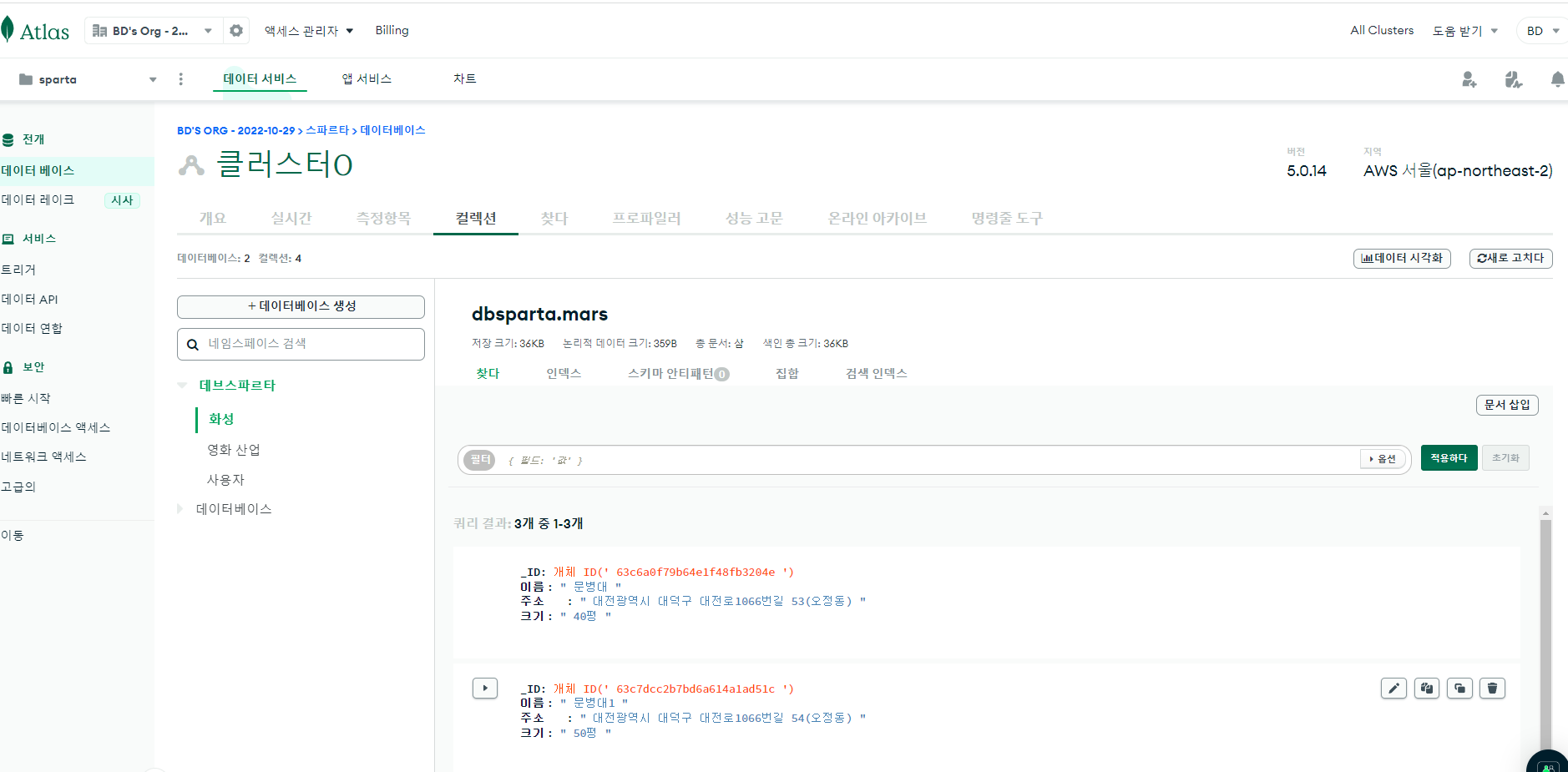Click the 데이터베이스 생성 button
Screen dimensions: 1568x772
(301, 306)
